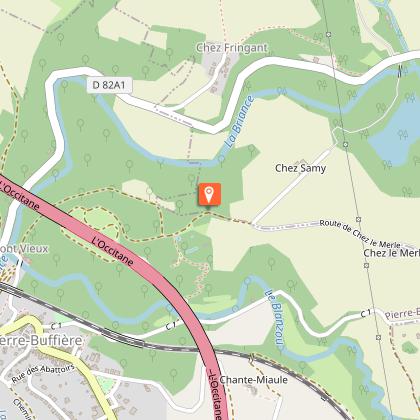
Task: Select the Chez Fringant place label
Action: coord(232,48)
